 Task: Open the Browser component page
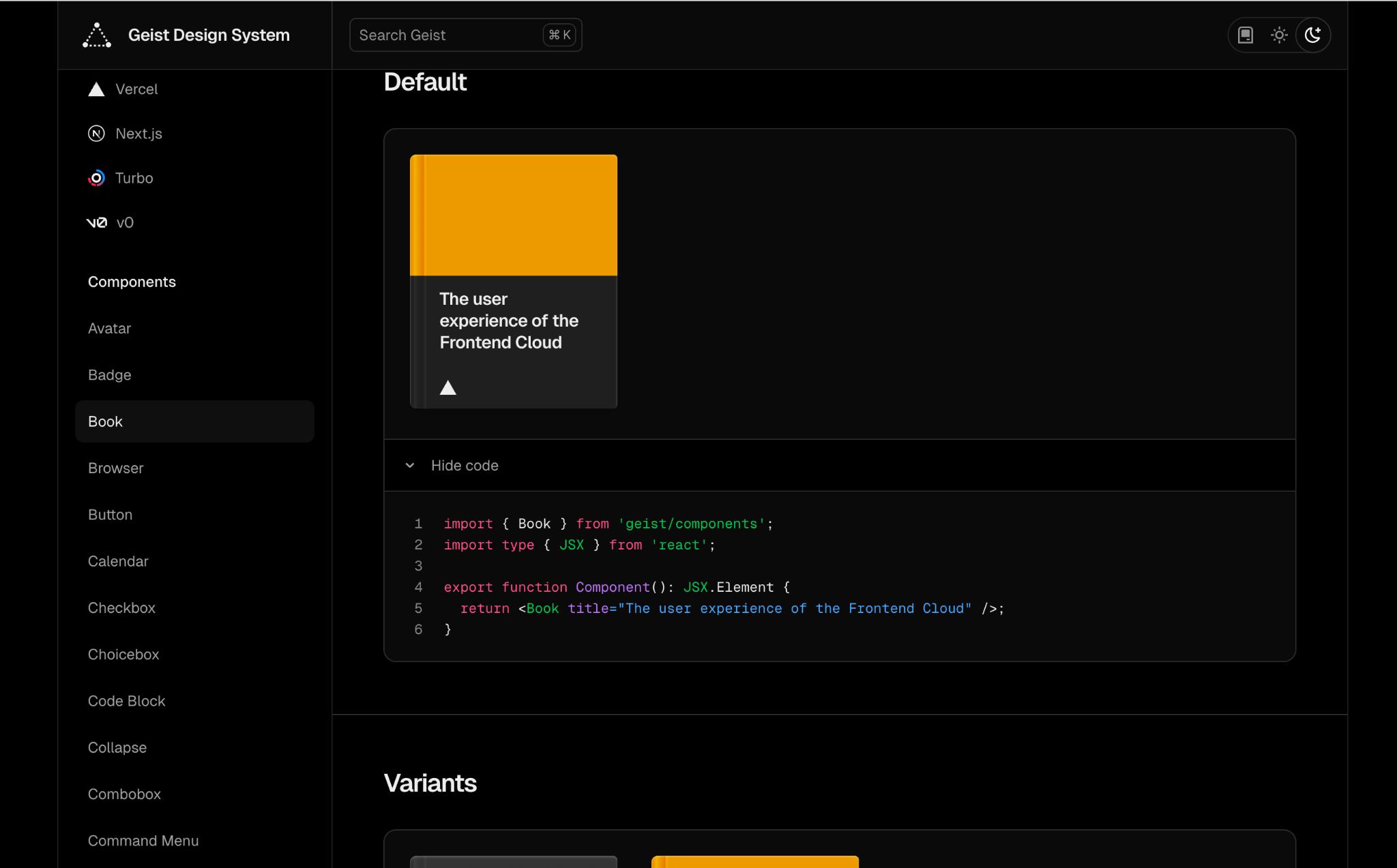[x=116, y=468]
